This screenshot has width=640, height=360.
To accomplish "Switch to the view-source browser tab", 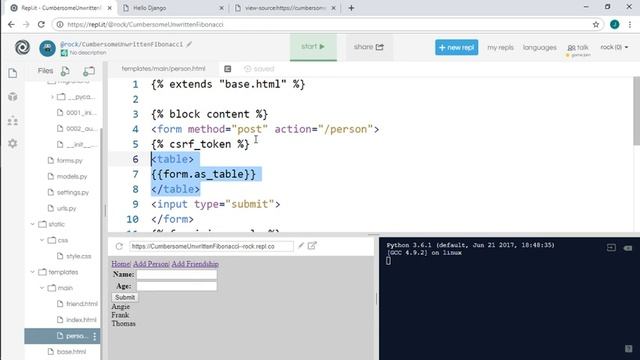I will pyautogui.click(x=285, y=8).
